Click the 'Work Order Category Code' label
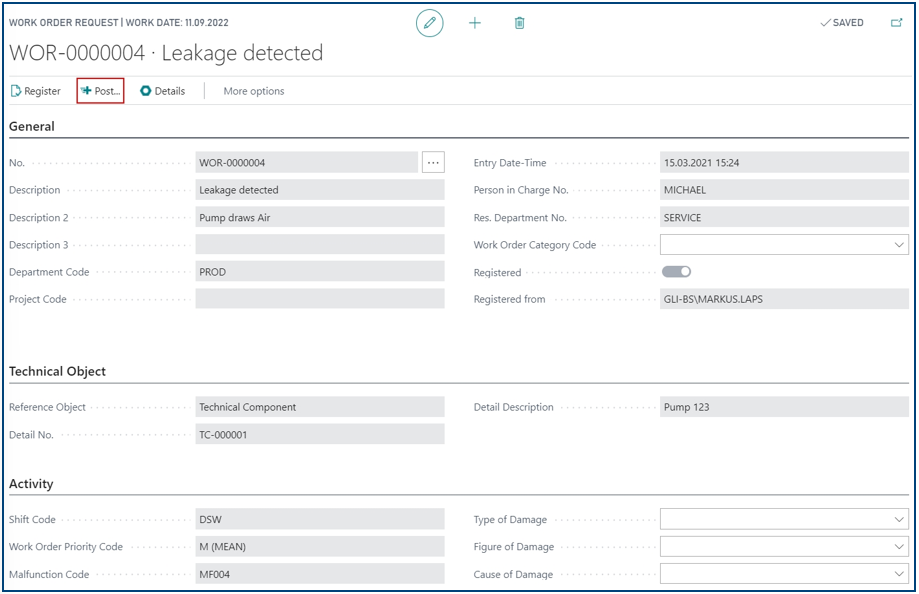This screenshot has height=594, width=919. click(535, 245)
